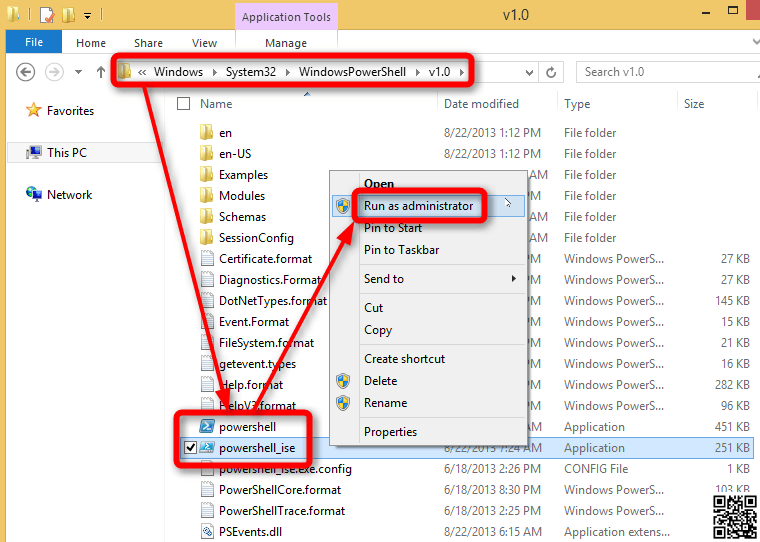Sort by the Name column header
The height and width of the screenshot is (542, 760).
[x=216, y=104]
